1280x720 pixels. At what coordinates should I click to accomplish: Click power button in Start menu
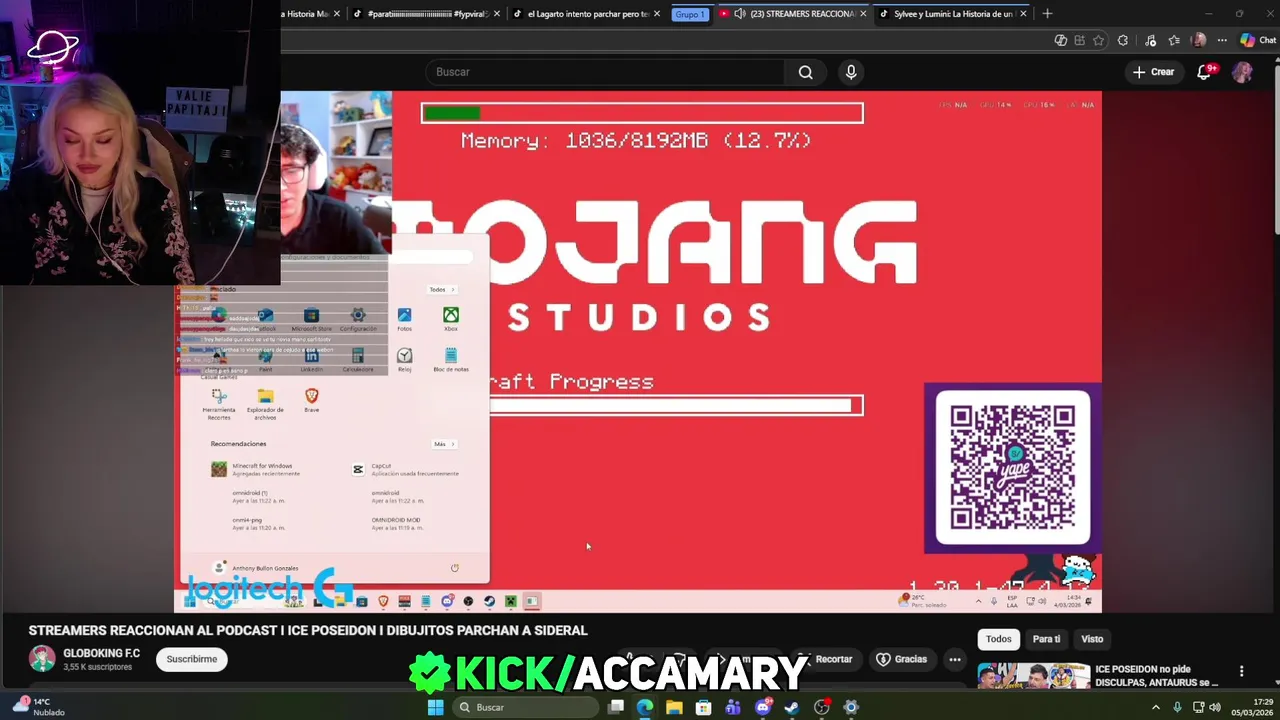454,568
